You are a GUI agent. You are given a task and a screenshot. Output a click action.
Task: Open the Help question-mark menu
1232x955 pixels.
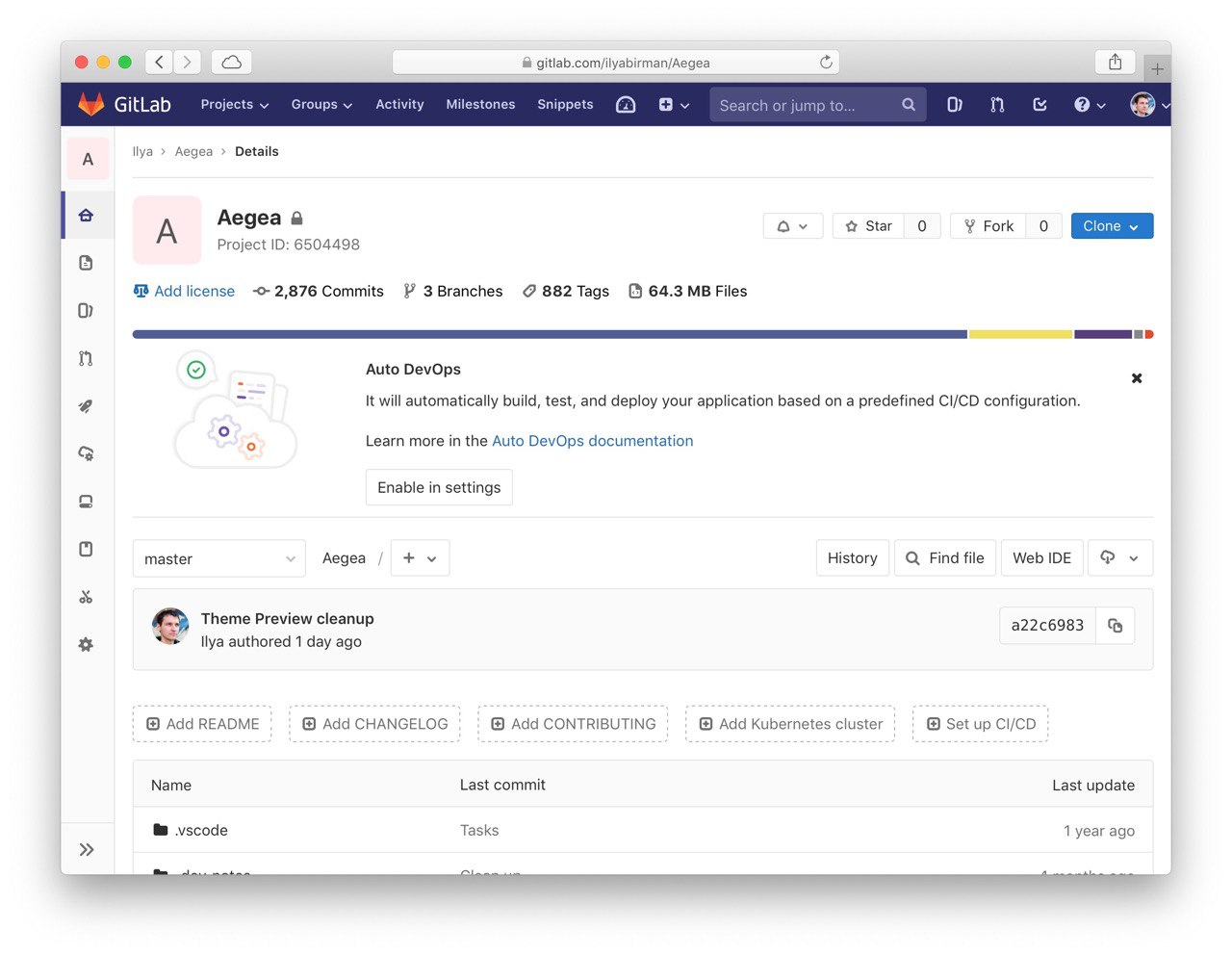click(1090, 104)
